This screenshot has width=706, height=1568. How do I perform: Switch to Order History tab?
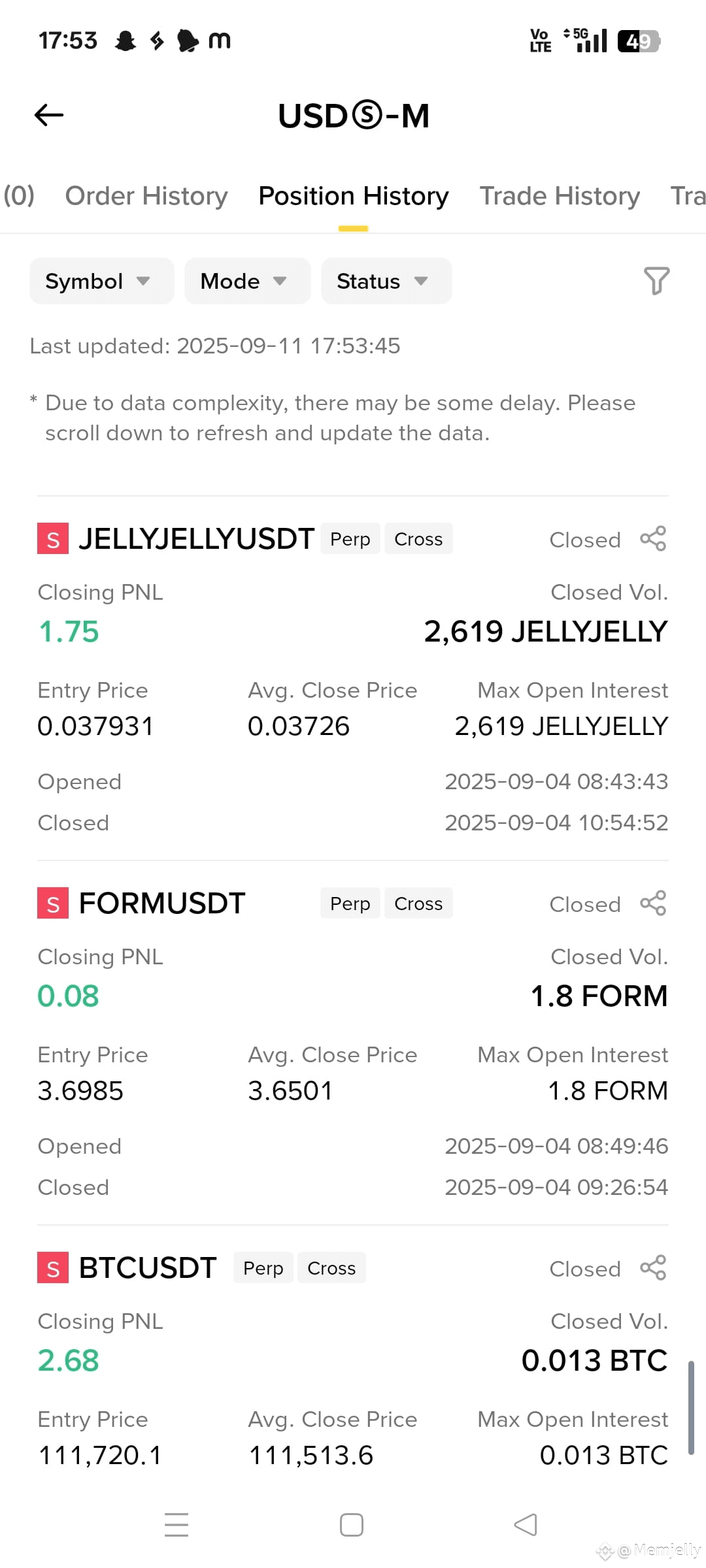tap(146, 196)
